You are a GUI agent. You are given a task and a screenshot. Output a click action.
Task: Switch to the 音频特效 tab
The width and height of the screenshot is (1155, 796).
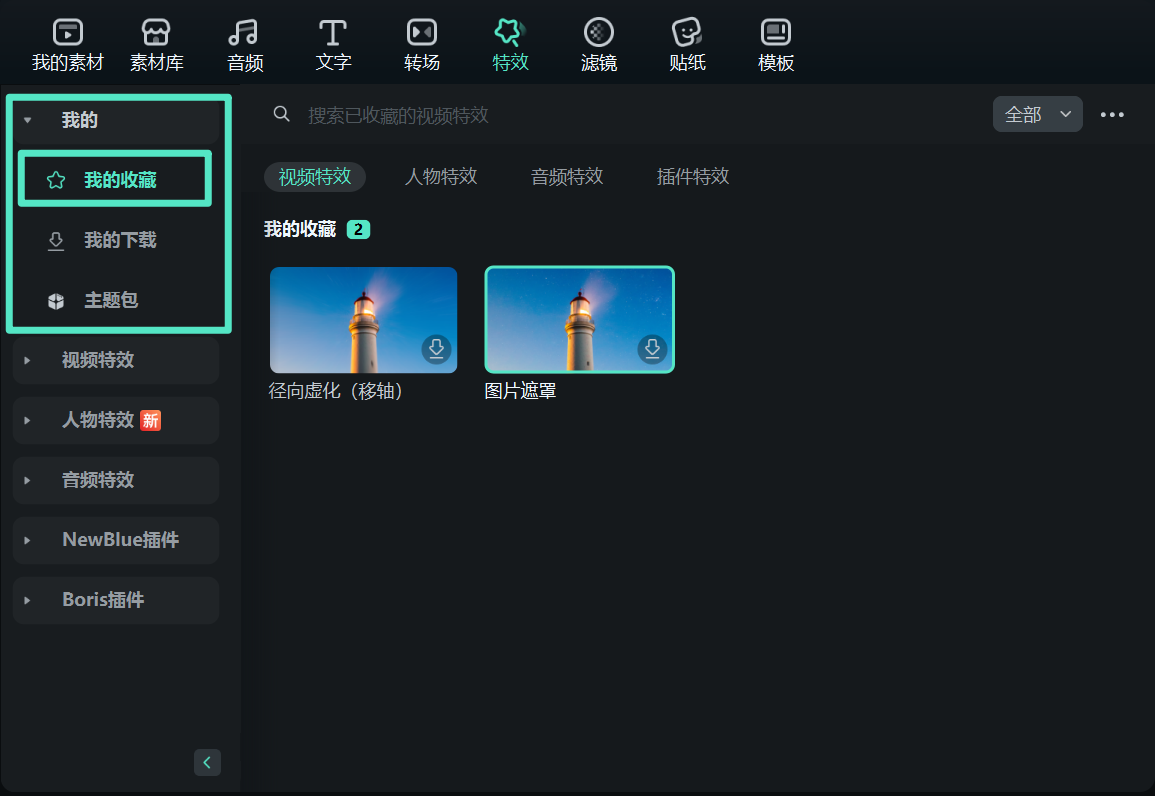(x=567, y=177)
